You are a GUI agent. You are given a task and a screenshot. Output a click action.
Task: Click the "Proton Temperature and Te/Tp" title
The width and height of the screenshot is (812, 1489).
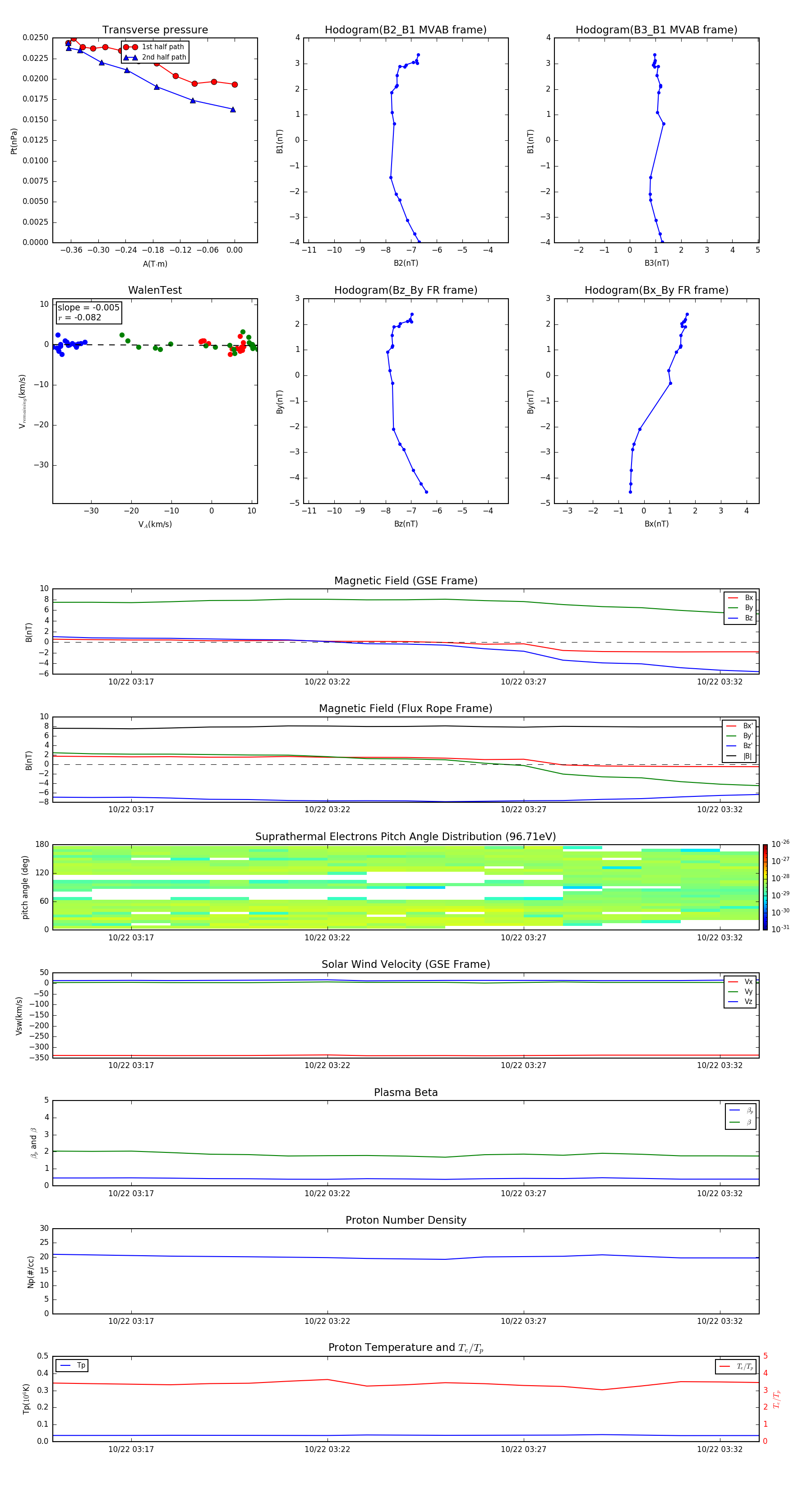click(406, 1347)
